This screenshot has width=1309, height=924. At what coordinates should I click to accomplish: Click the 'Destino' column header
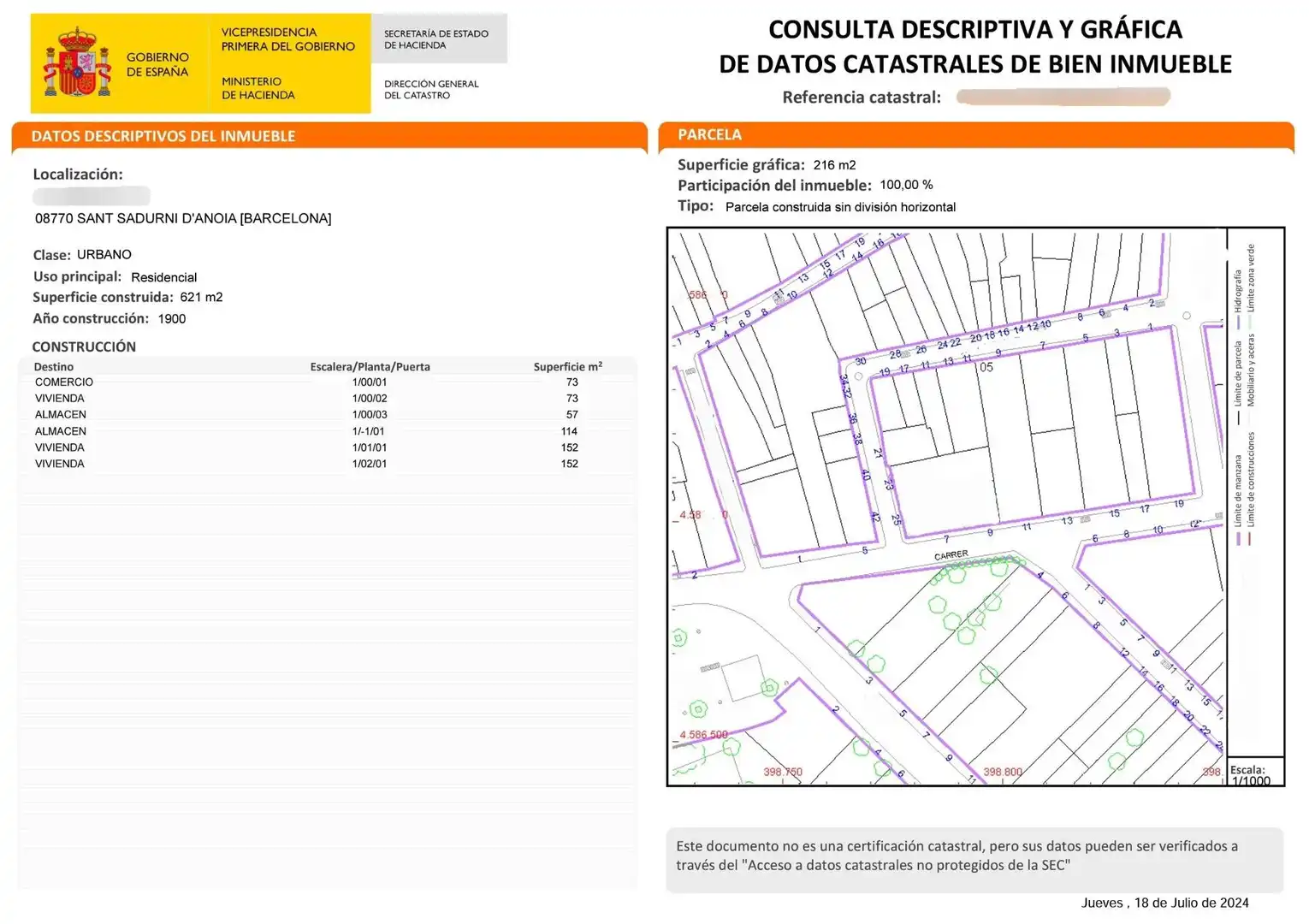(x=54, y=366)
